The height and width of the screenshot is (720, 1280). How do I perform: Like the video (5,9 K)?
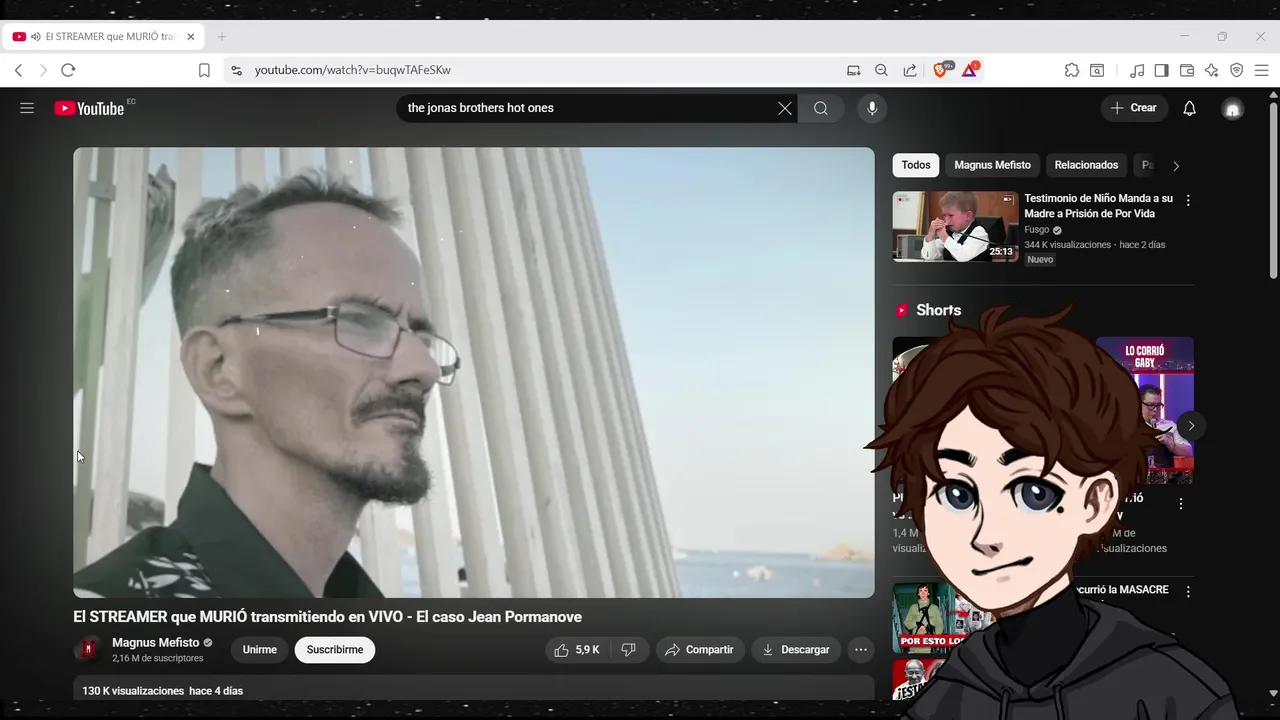577,650
